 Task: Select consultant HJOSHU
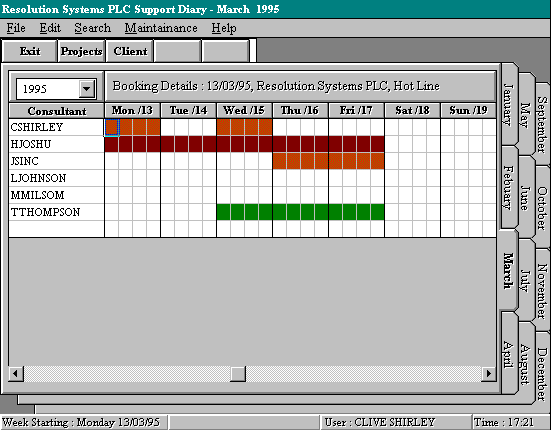[x=56, y=144]
